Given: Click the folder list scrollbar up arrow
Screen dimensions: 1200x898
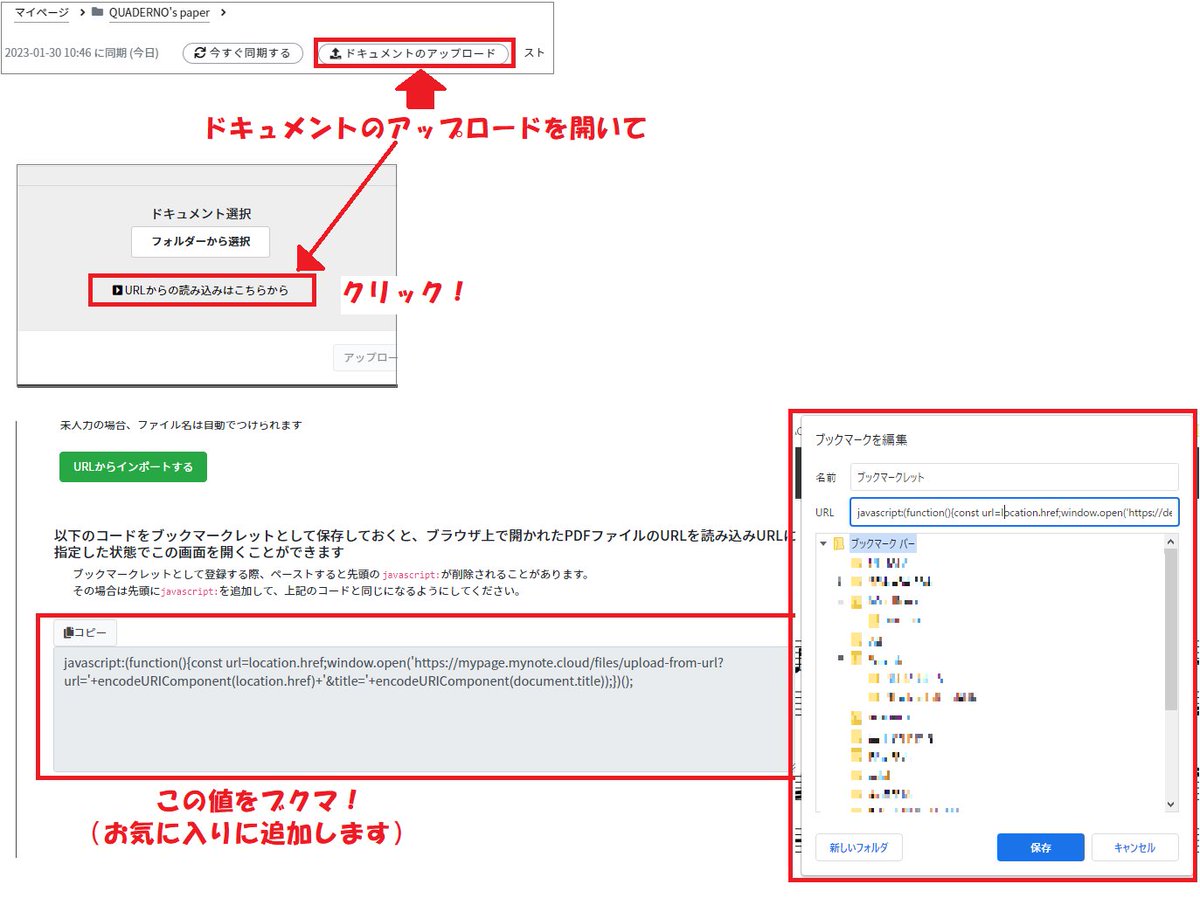Looking at the screenshot, I should point(1171,542).
